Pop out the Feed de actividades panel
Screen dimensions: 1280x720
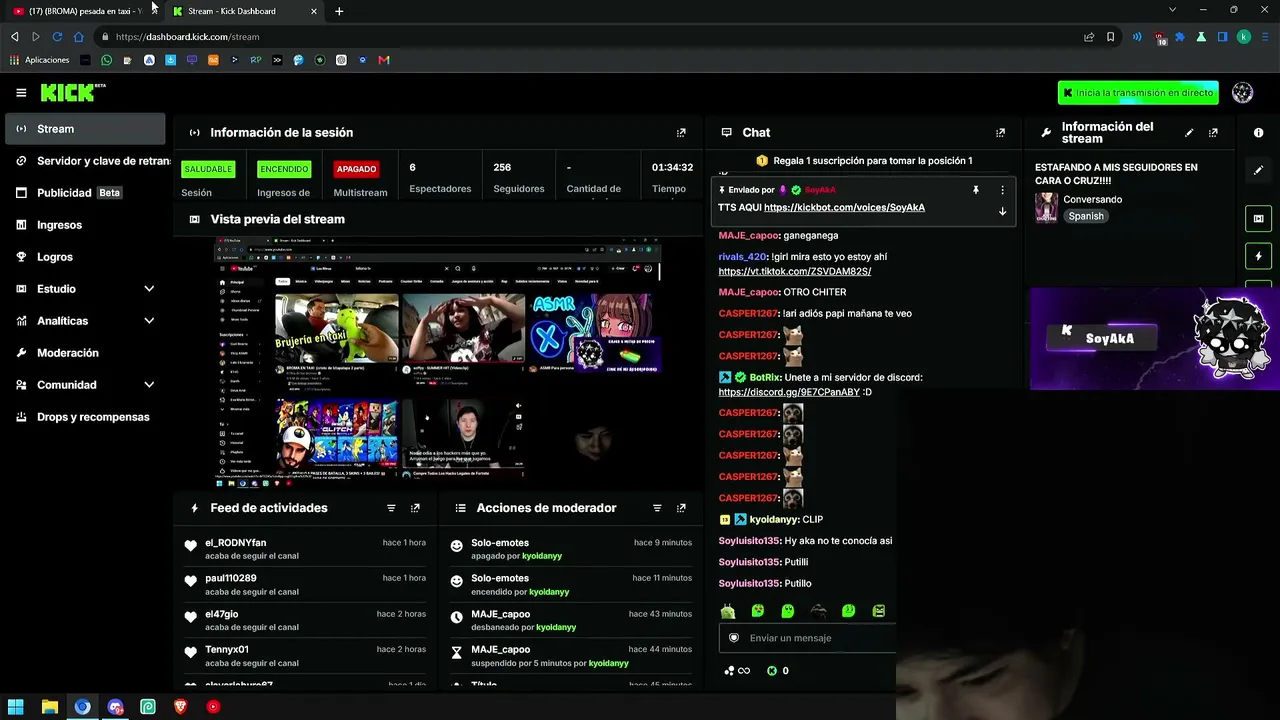tap(415, 508)
